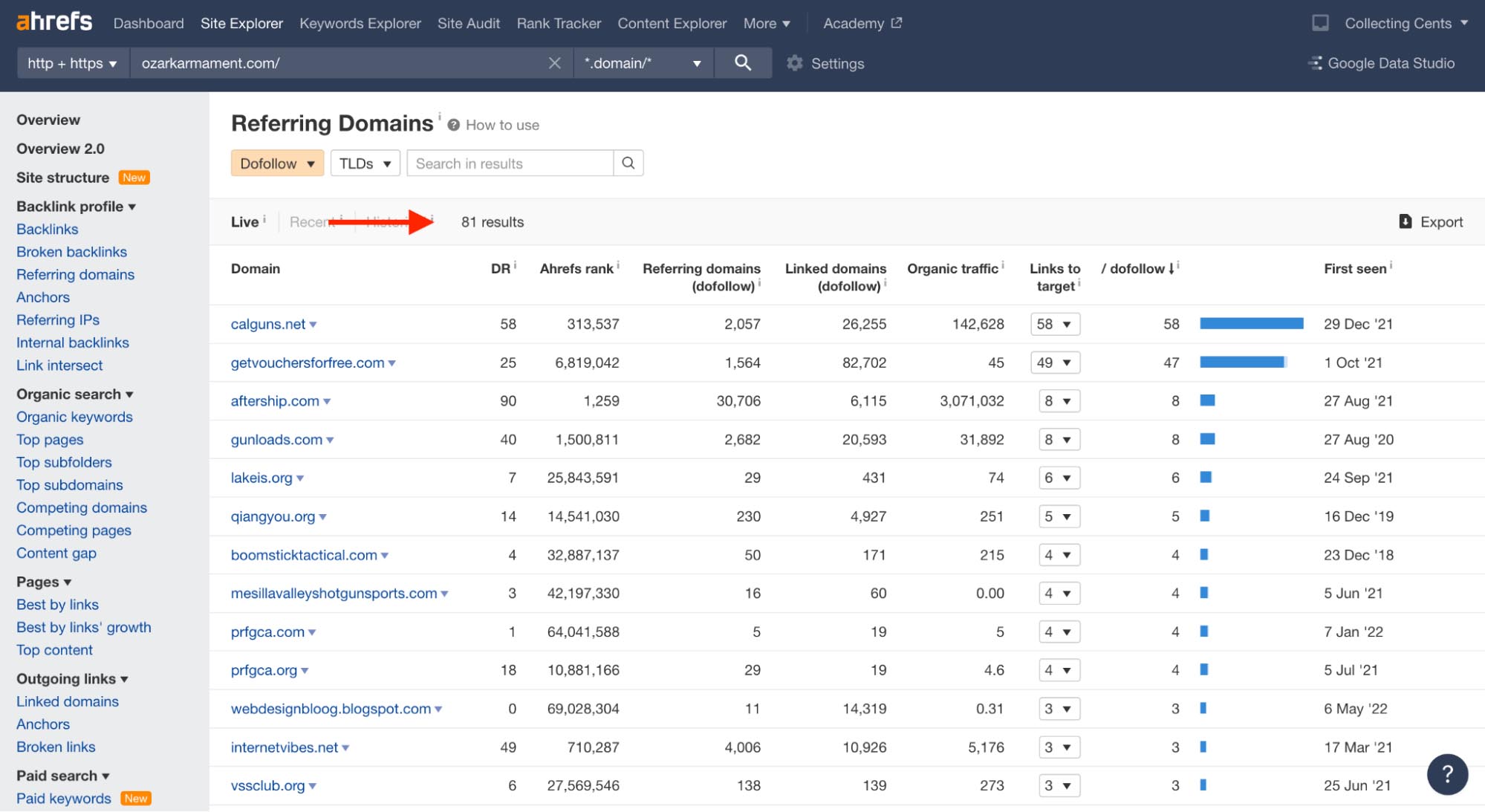Screen dimensions: 1485x812
Task: Open the gunloads.com domain link
Action: [276, 440]
